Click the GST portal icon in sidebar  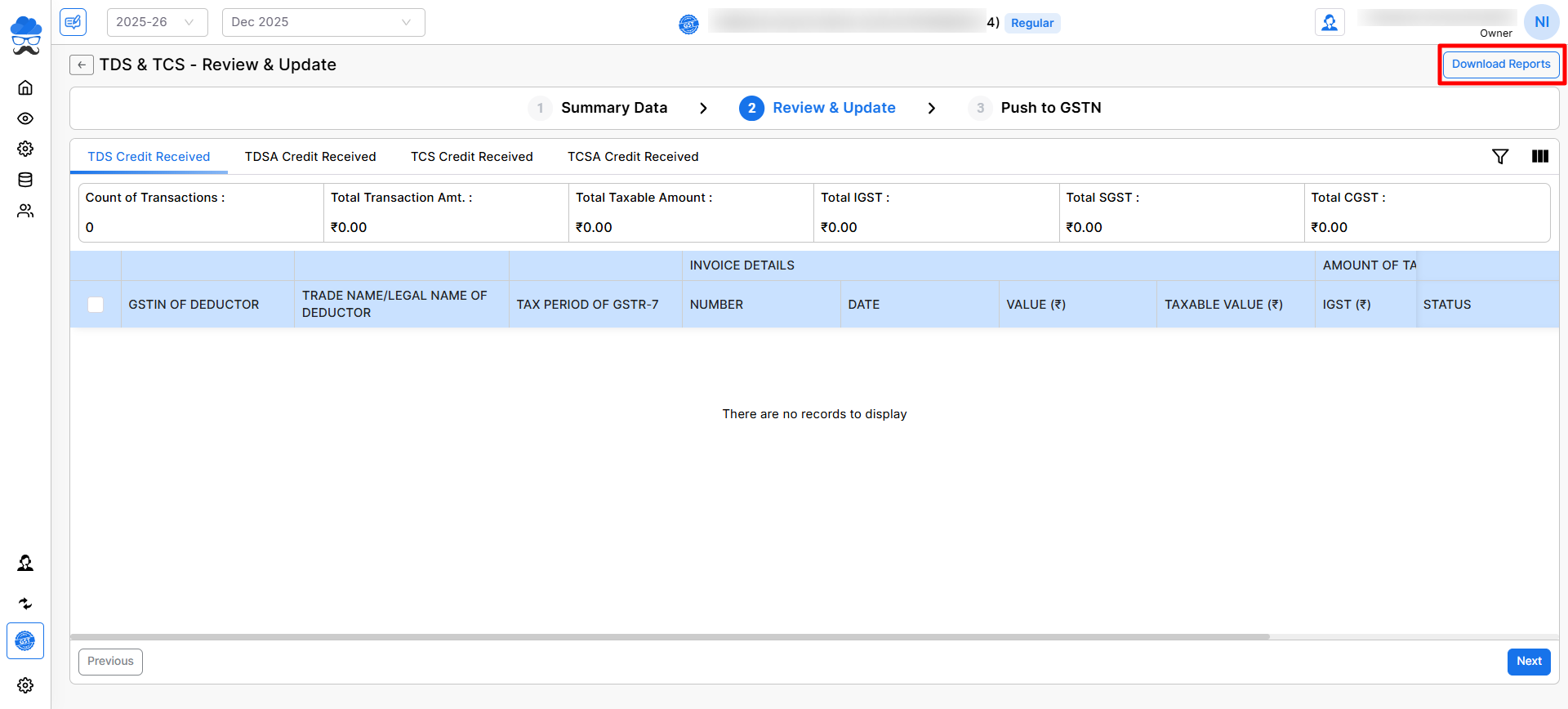(x=25, y=641)
